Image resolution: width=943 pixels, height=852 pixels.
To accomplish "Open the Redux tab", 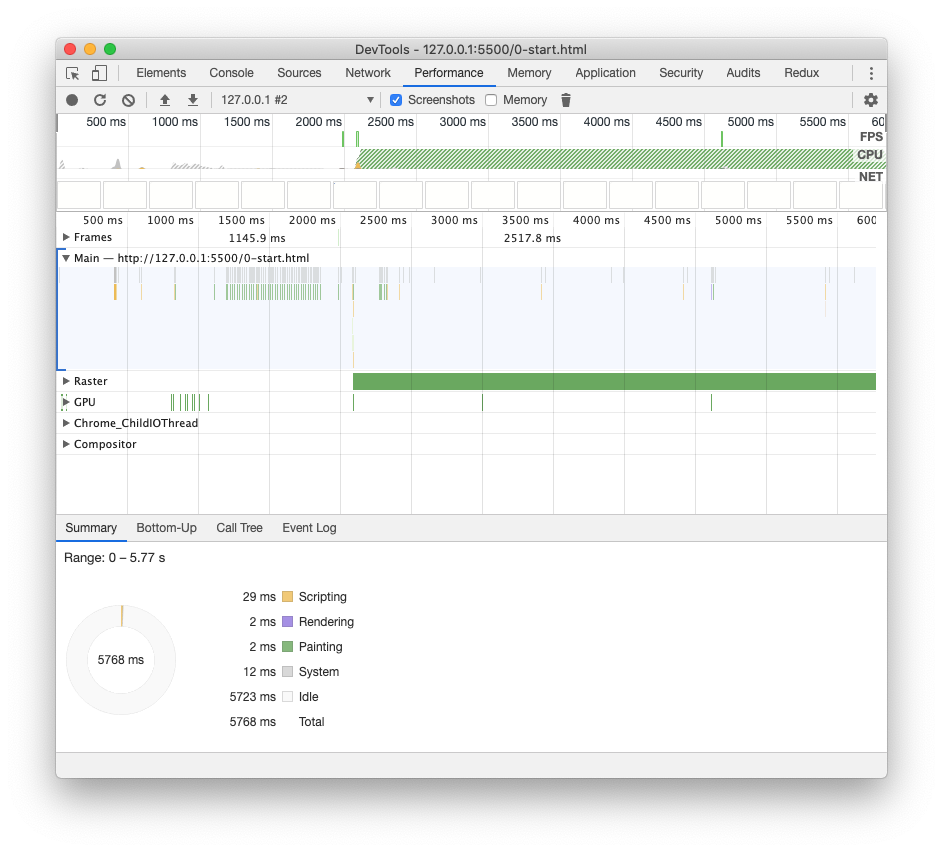I will pos(802,73).
